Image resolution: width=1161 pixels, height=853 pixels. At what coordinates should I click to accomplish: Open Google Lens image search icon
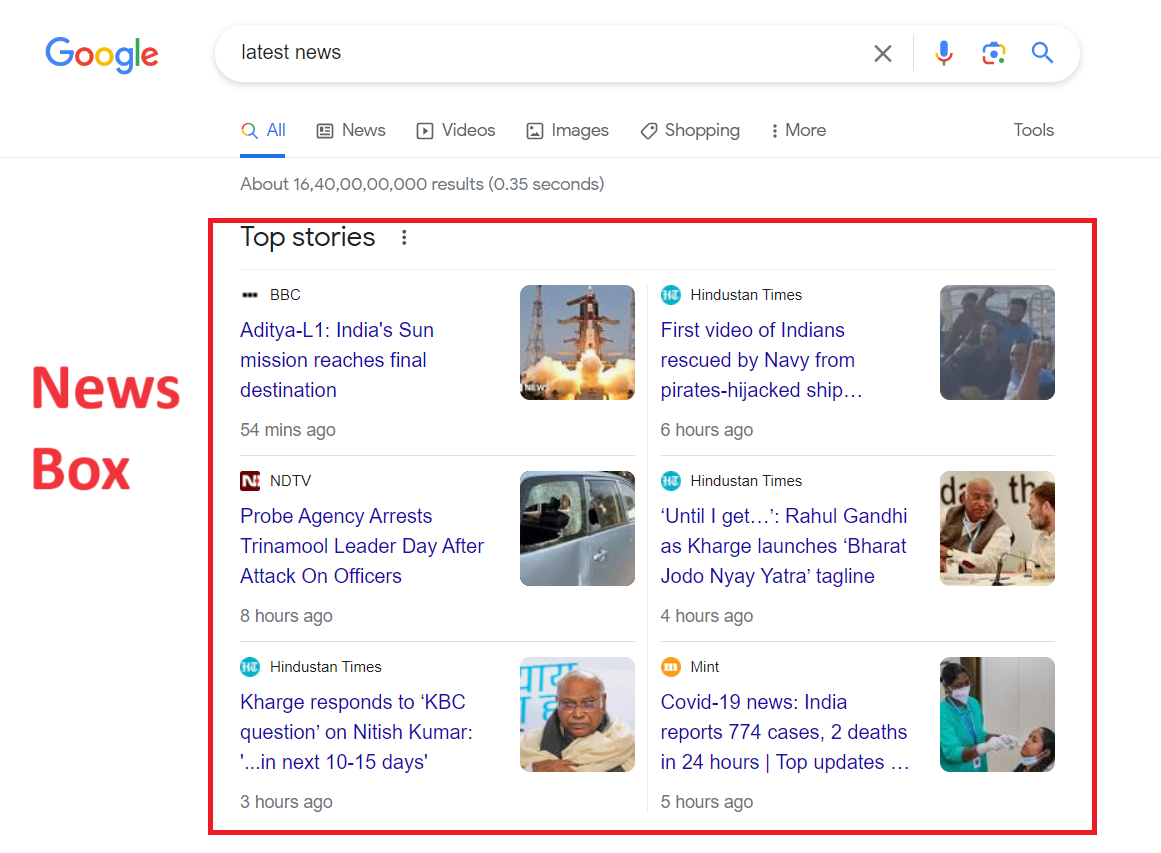pos(993,53)
